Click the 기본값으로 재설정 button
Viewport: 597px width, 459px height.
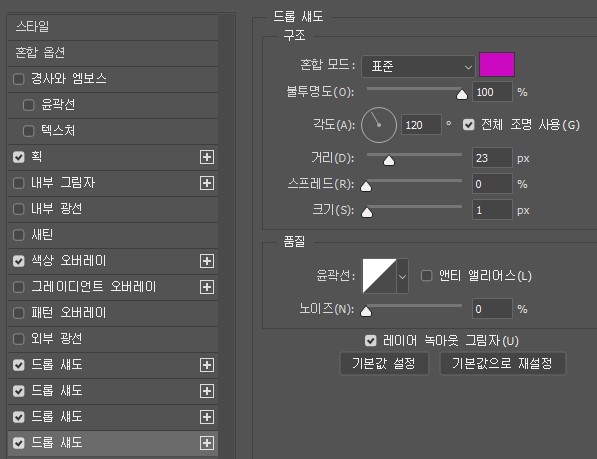pos(503,363)
